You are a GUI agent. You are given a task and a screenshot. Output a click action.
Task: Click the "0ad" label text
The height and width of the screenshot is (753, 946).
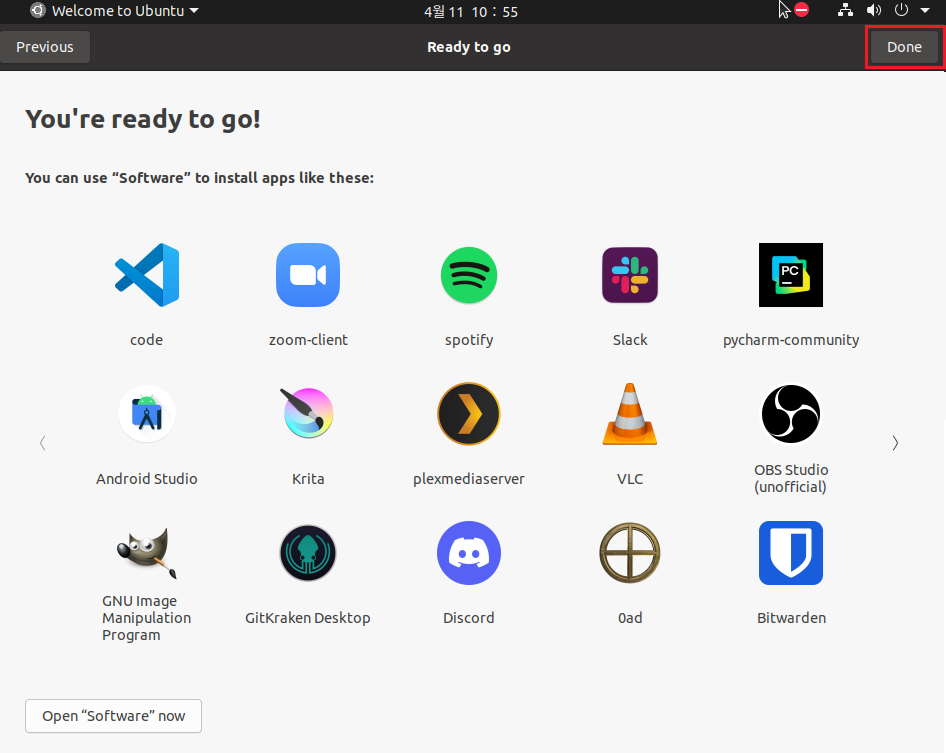tap(630, 618)
